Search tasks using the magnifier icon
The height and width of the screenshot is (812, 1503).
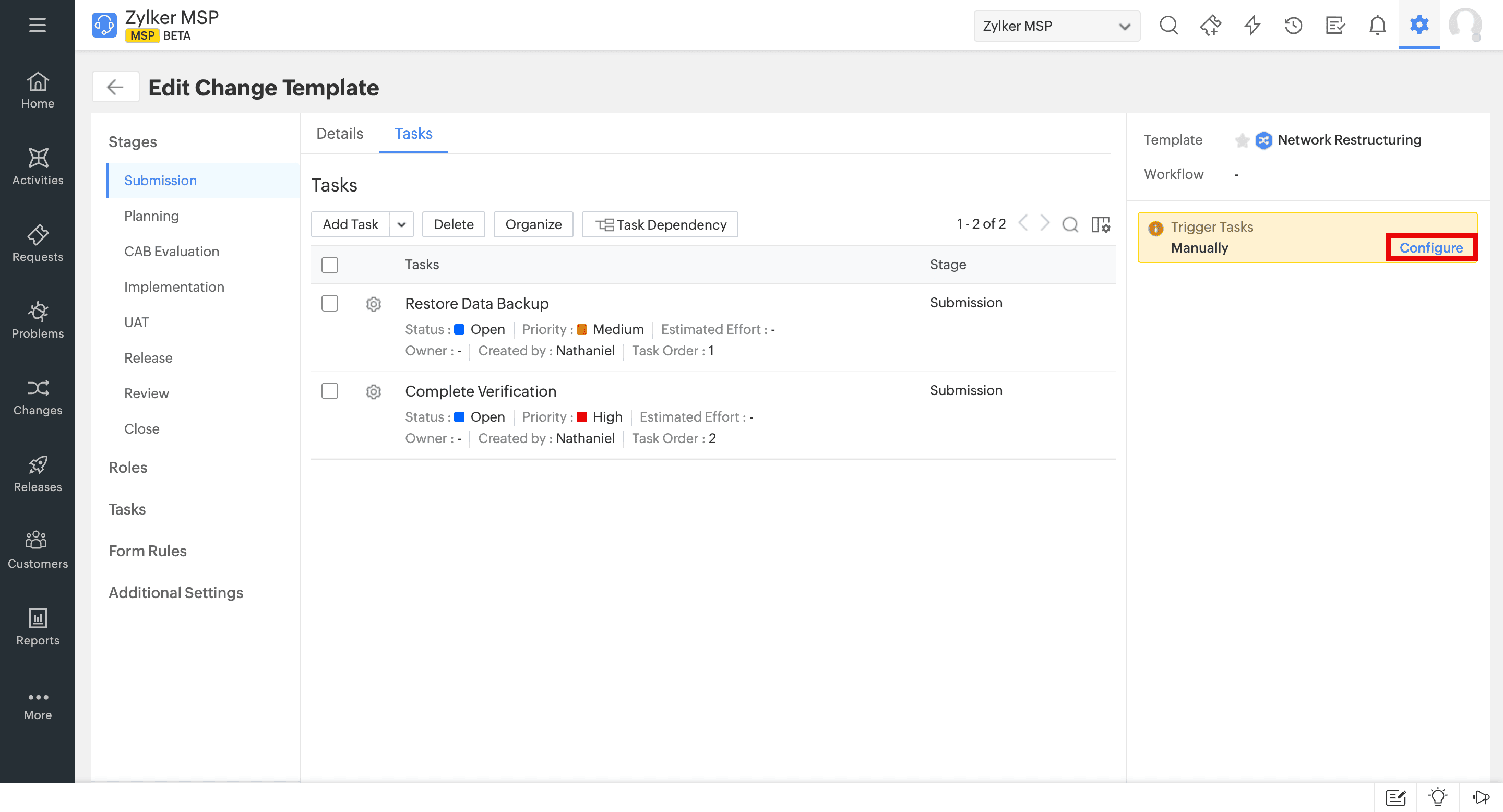pos(1070,224)
